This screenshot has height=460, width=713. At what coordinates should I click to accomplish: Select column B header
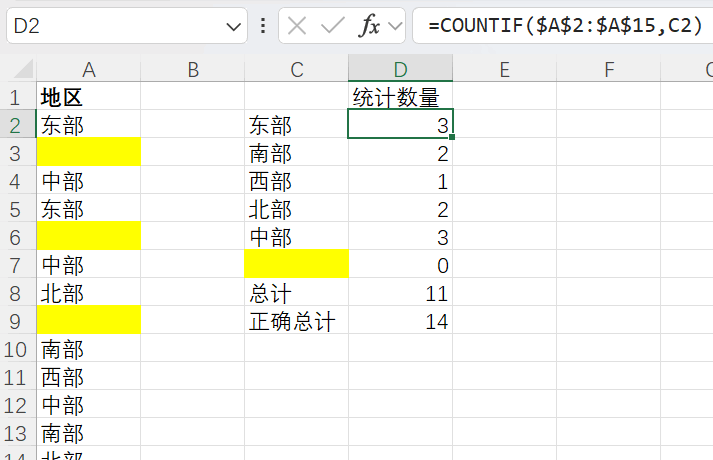[193, 70]
